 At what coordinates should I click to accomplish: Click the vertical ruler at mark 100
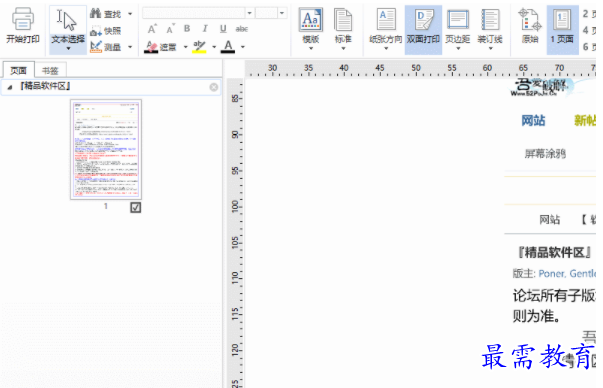click(235, 206)
